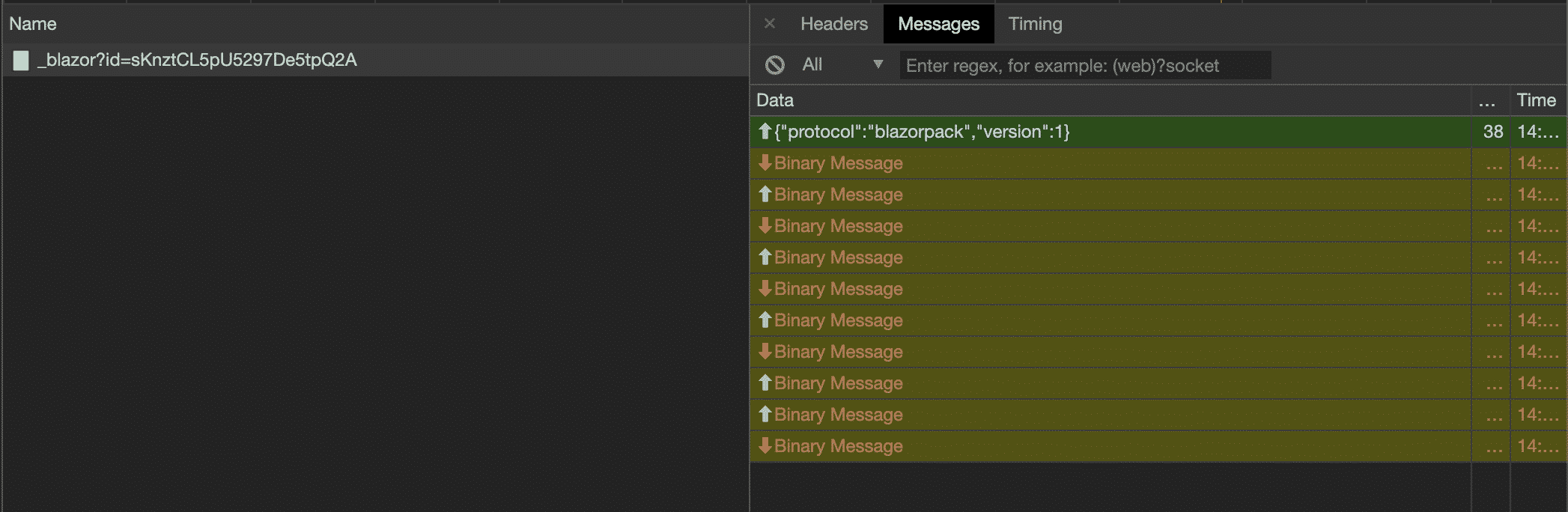
Task: Click the time value of the last Binary Message
Action: (x=1537, y=446)
